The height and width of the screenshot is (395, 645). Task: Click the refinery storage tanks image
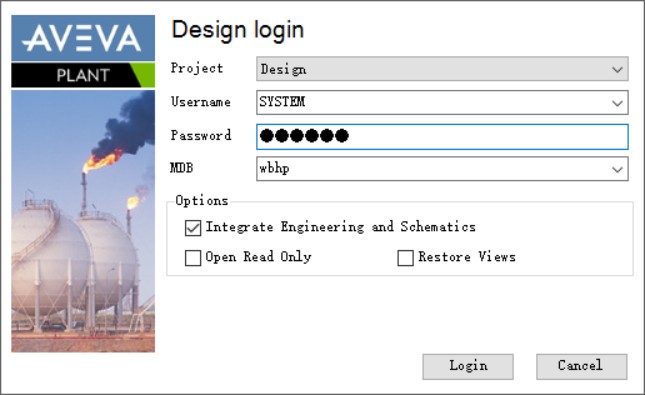[x=83, y=221]
